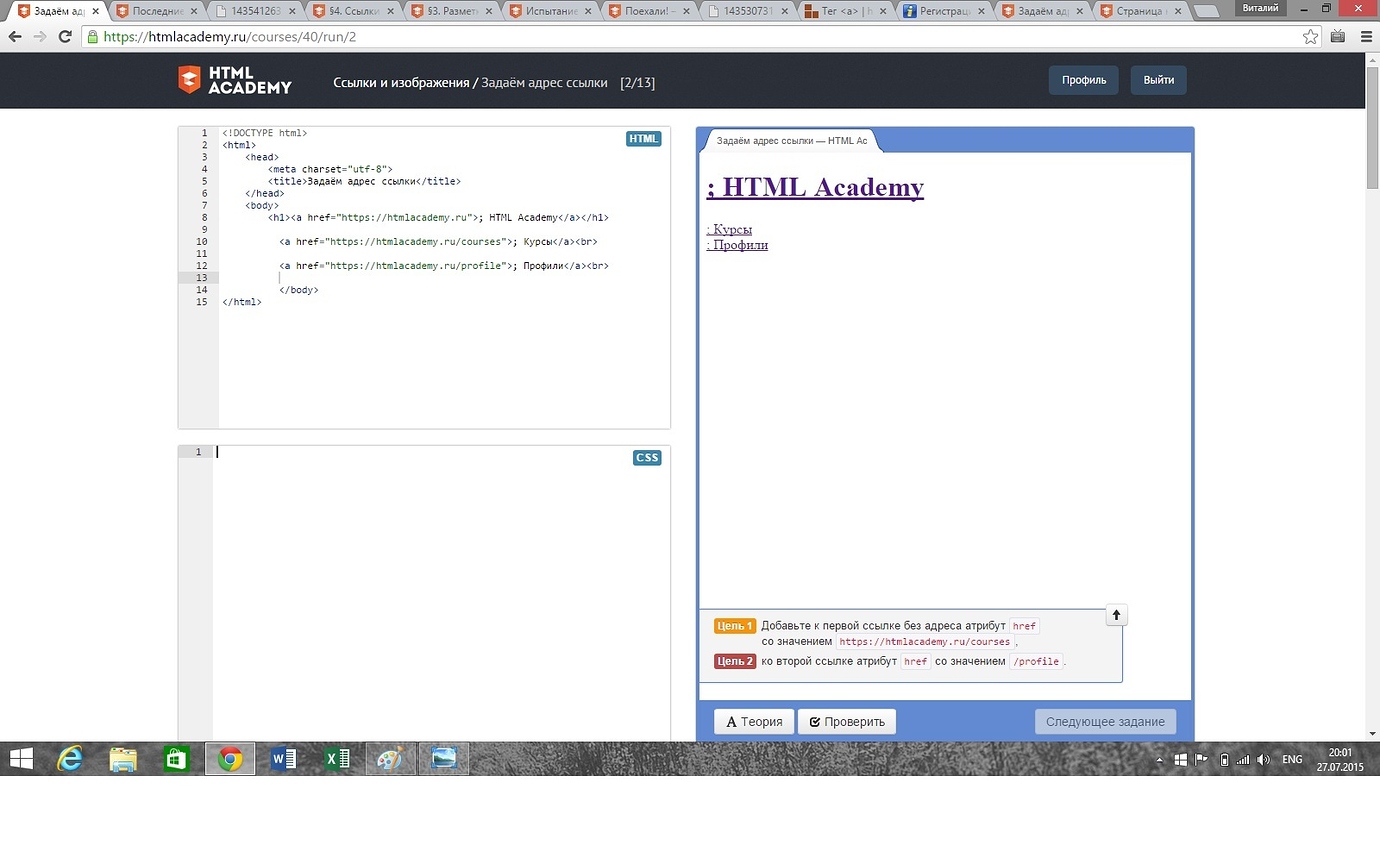Click the Chrome taskbar icon
This screenshot has height=844, width=1380.
tap(230, 759)
